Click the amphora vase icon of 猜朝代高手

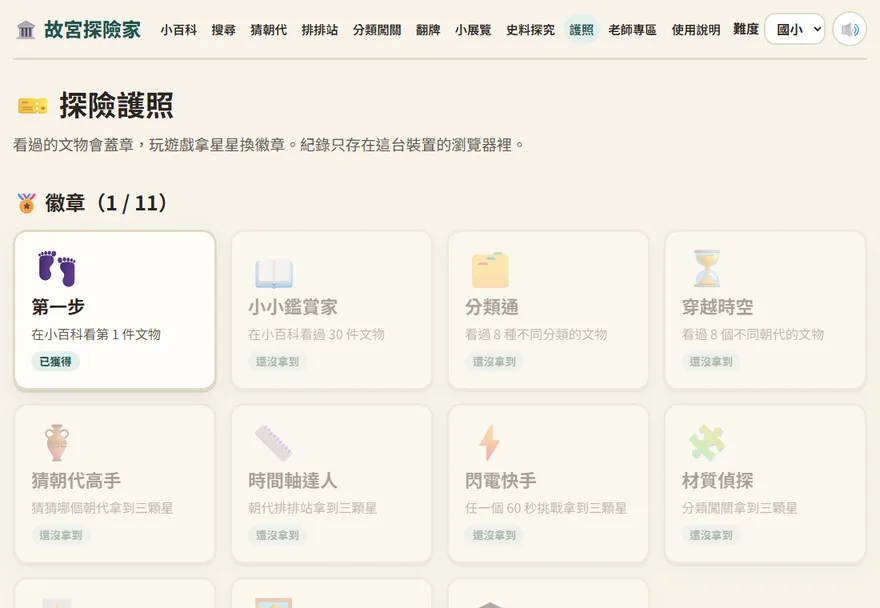57,443
